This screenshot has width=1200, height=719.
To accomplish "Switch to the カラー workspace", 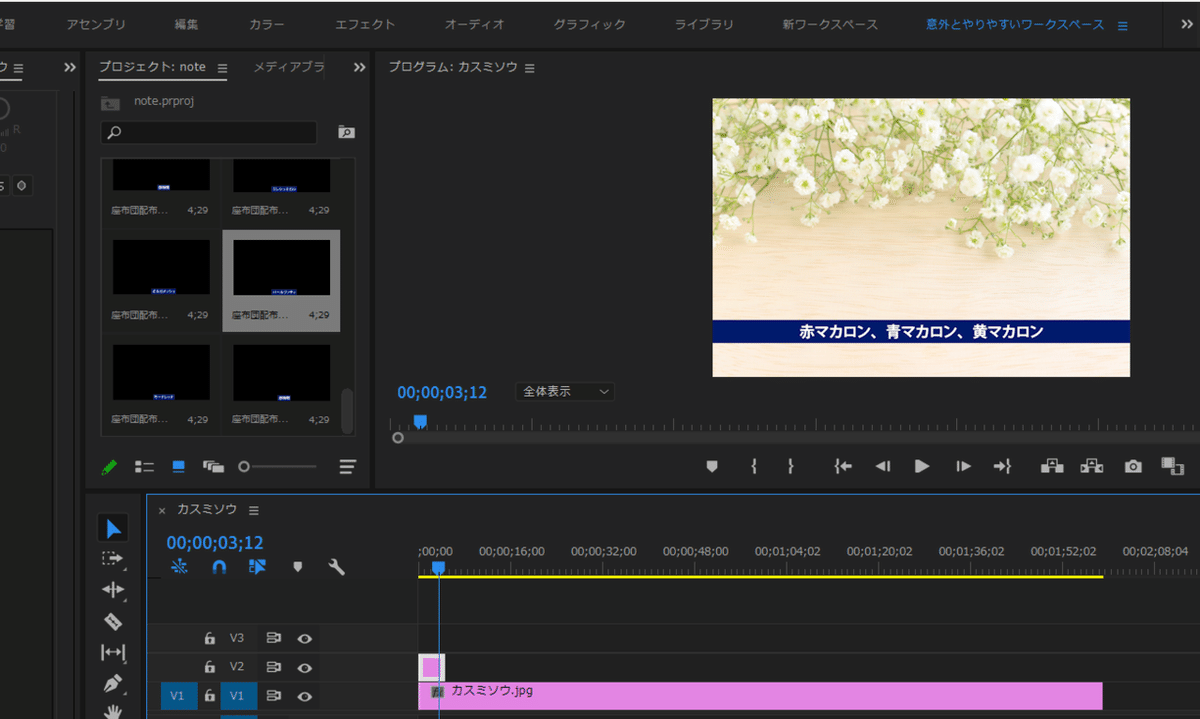I will [267, 24].
